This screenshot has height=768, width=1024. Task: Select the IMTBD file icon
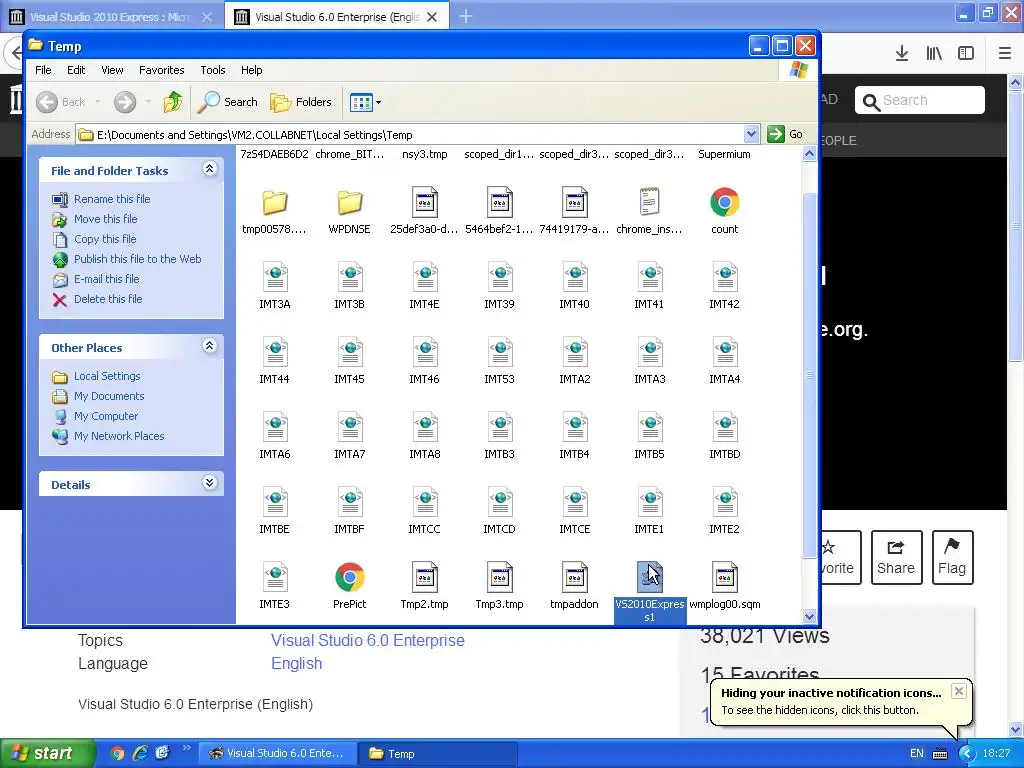coord(724,427)
